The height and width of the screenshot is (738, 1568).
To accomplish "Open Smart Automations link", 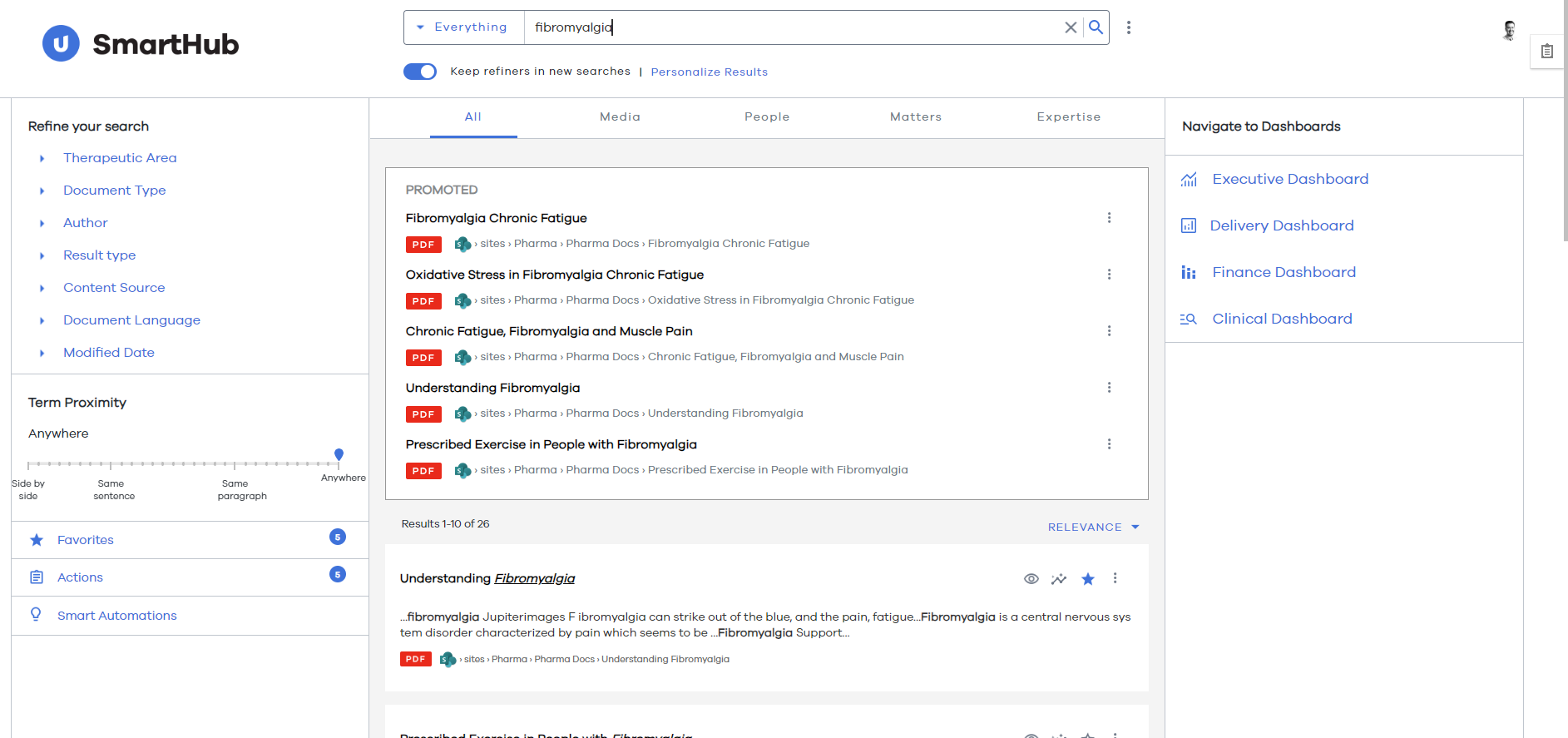I will pos(117,616).
